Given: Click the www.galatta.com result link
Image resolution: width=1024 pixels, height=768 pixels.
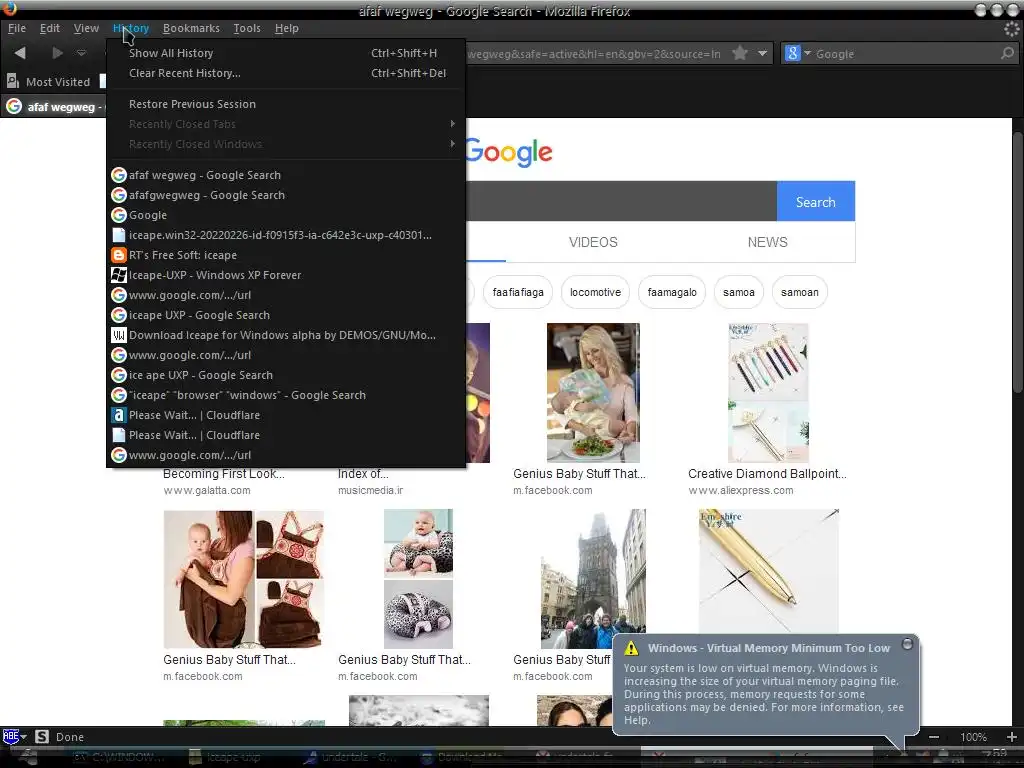Looking at the screenshot, I should (x=207, y=490).
